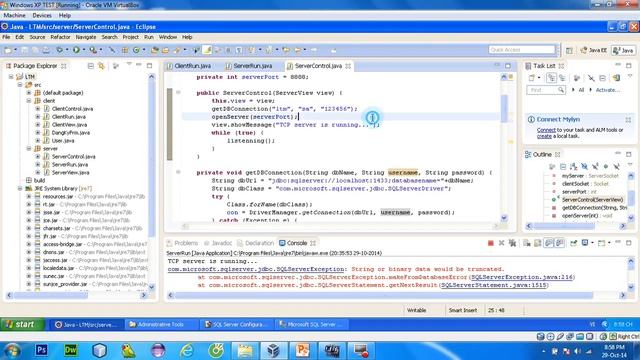Click the Open Perspective icon

[569, 50]
